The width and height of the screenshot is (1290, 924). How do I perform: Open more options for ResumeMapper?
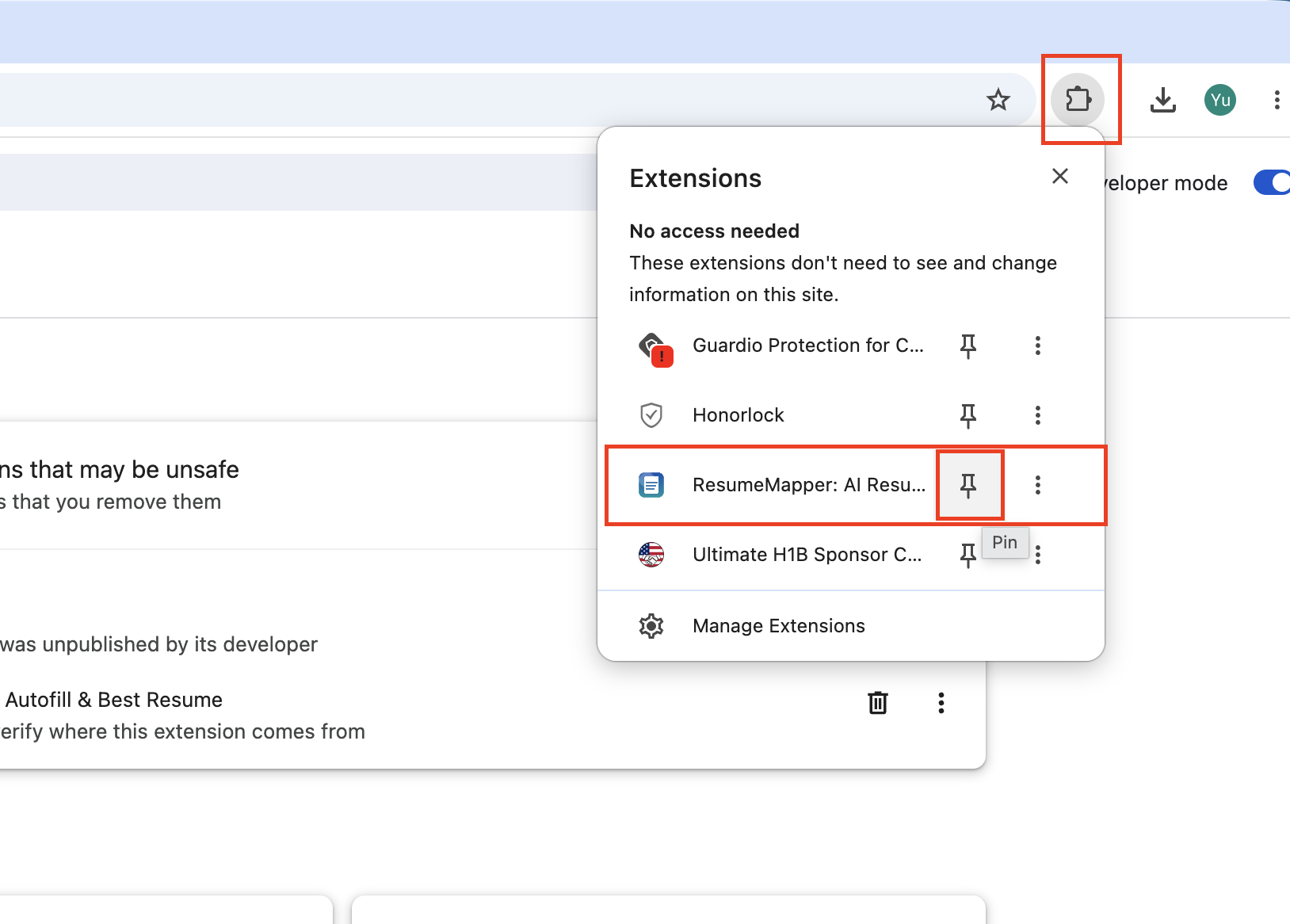point(1038,485)
